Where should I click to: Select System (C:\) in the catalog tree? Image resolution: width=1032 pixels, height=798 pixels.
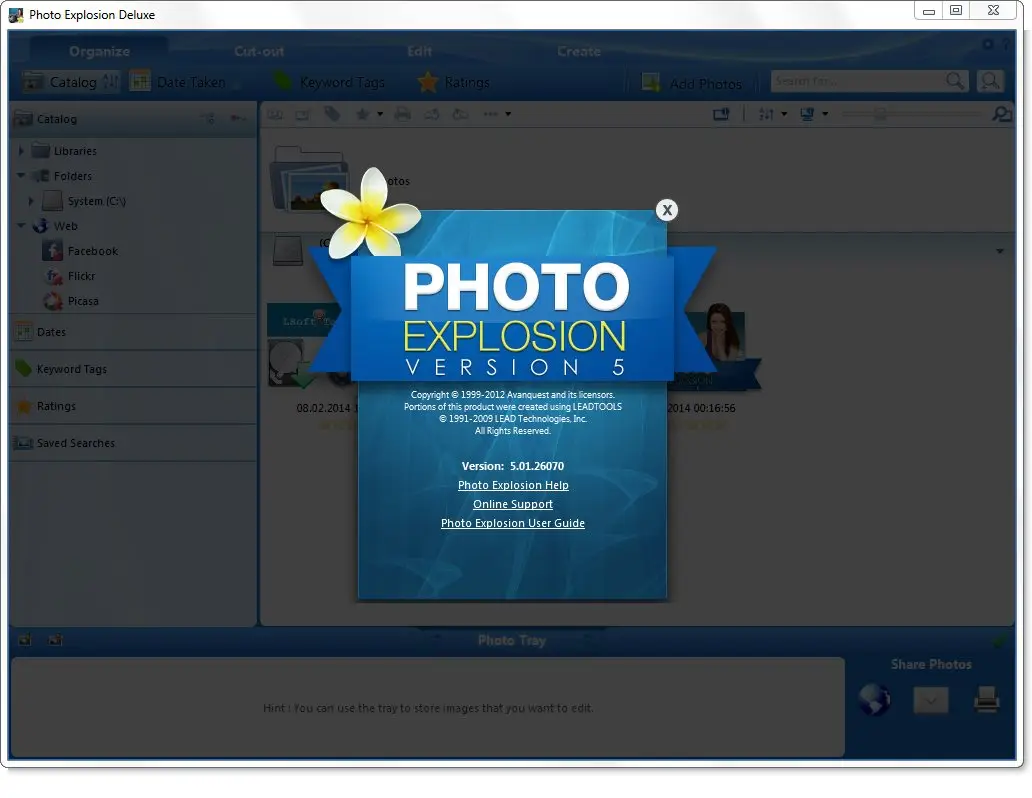coord(97,201)
